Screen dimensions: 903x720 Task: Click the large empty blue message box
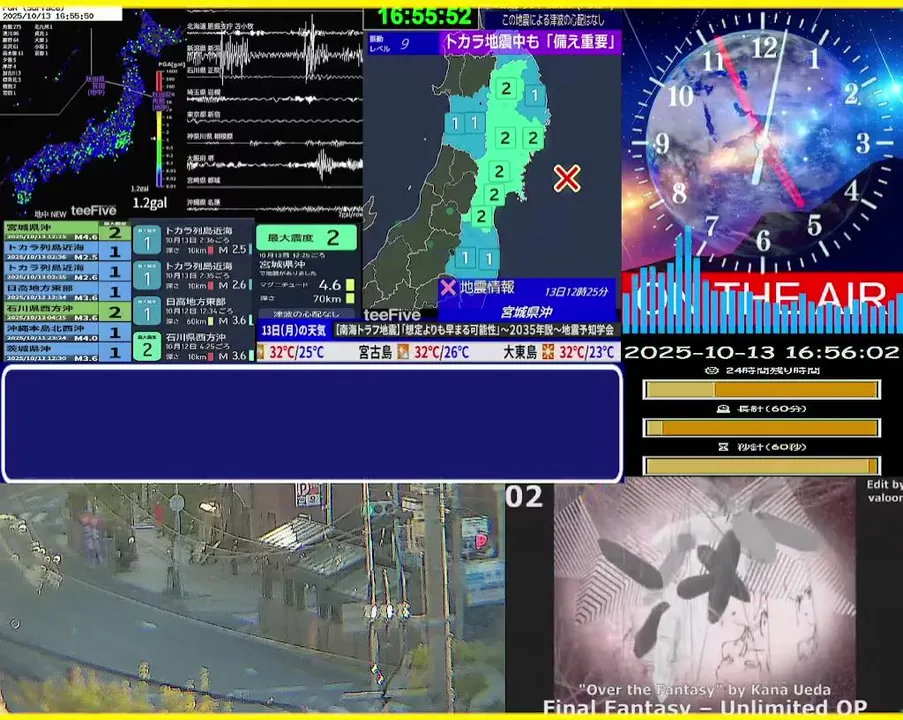(x=312, y=423)
